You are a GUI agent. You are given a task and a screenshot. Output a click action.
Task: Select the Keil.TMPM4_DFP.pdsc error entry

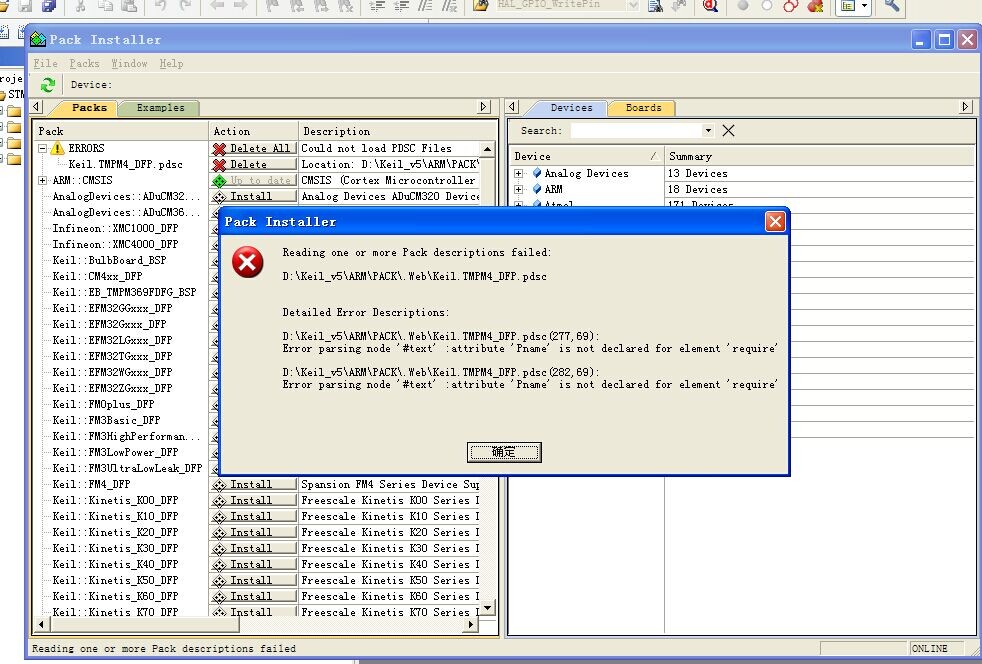tap(125, 164)
